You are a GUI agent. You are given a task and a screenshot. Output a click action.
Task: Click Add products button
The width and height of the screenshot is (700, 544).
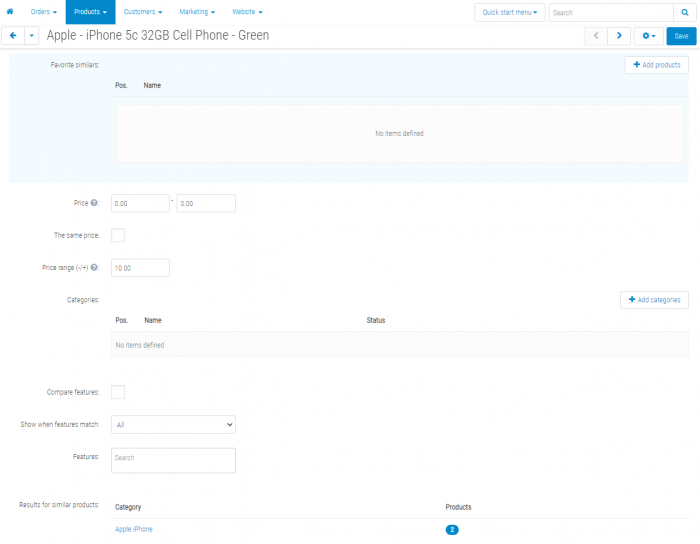coord(657,65)
